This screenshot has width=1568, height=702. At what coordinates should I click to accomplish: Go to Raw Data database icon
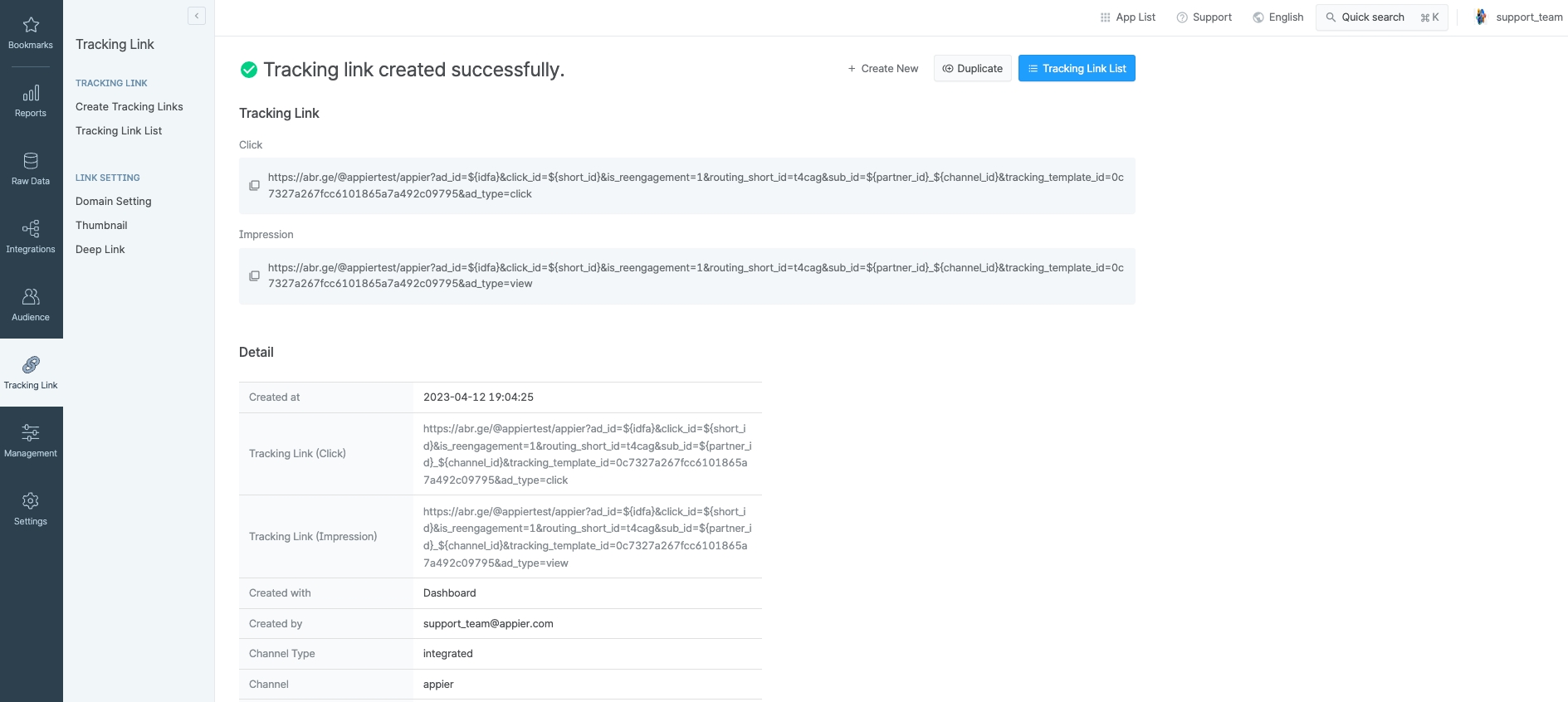[31, 162]
